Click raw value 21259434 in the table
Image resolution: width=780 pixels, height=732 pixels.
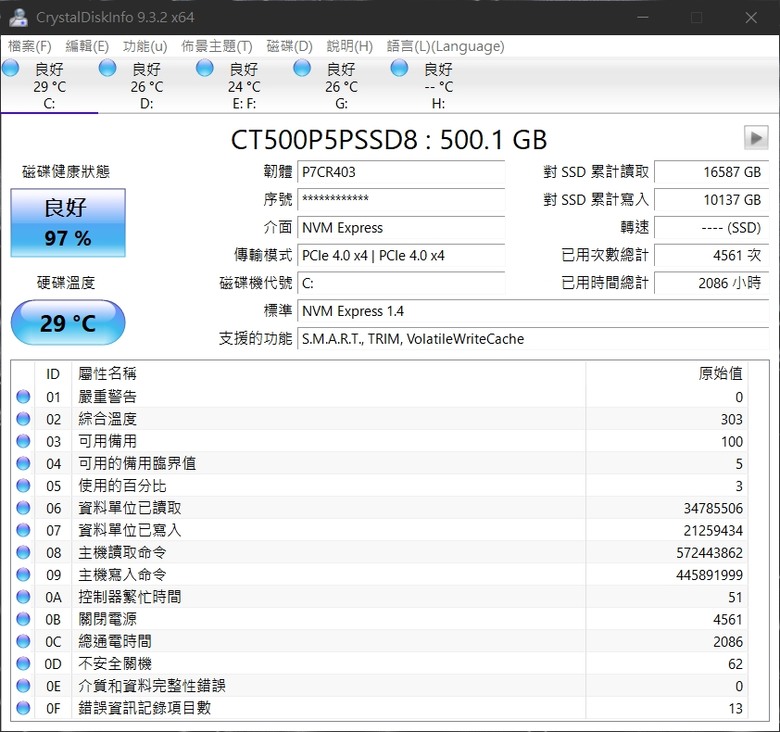(x=713, y=531)
